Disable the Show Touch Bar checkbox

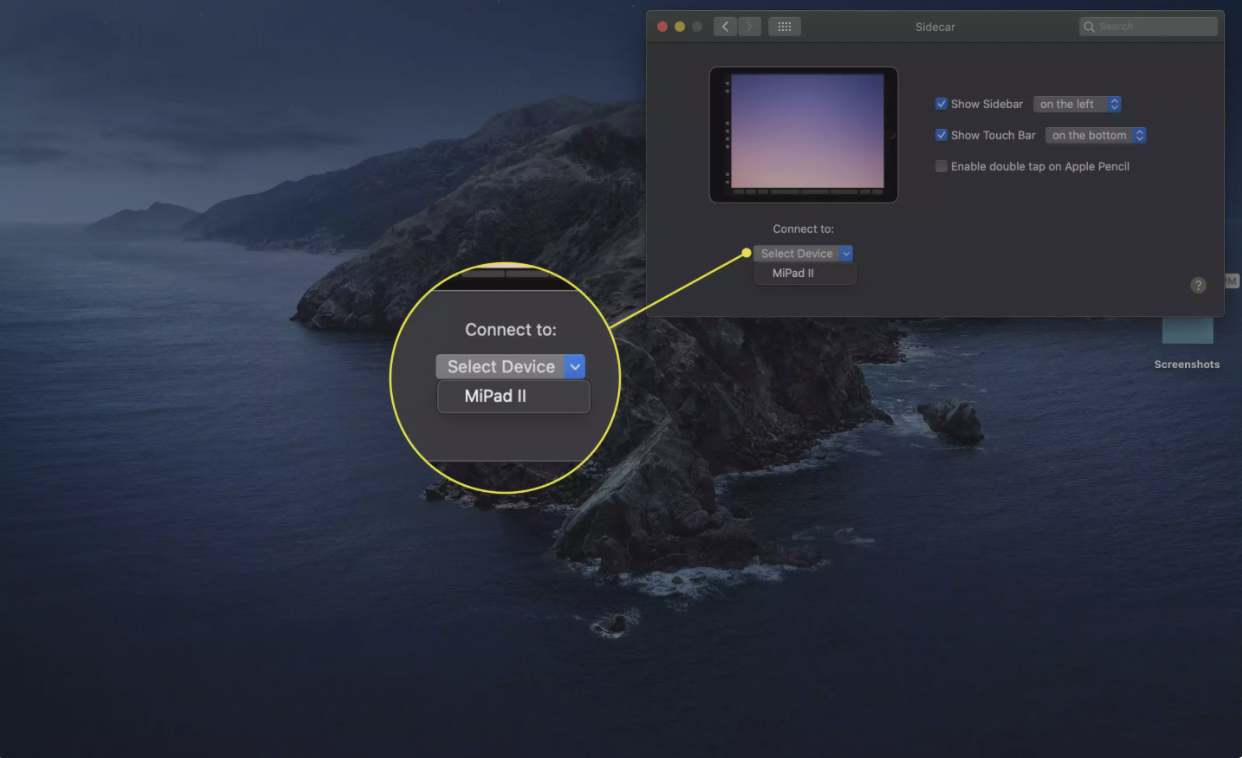tap(941, 135)
